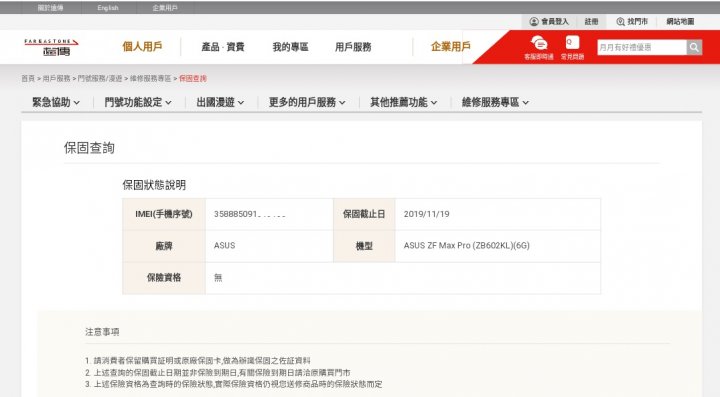
Task: Click the 注意事項 heading
Action: pyautogui.click(x=102, y=332)
